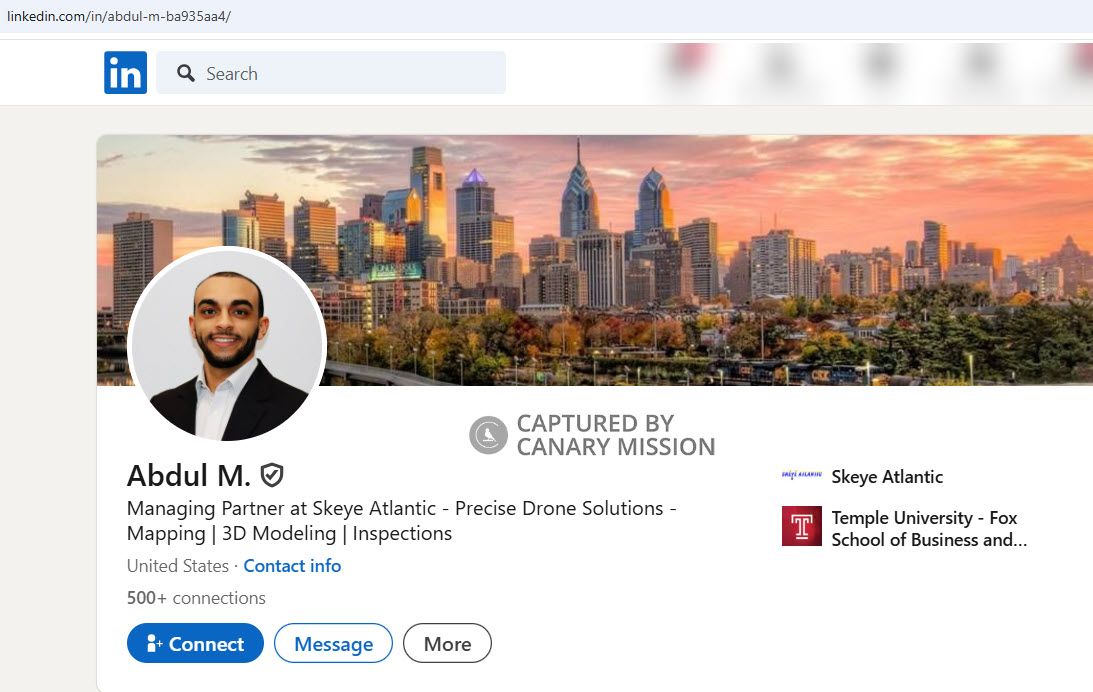Screen dimensions: 1093x692
Task: Click the Canary Mission watermark icon
Action: click(x=486, y=434)
